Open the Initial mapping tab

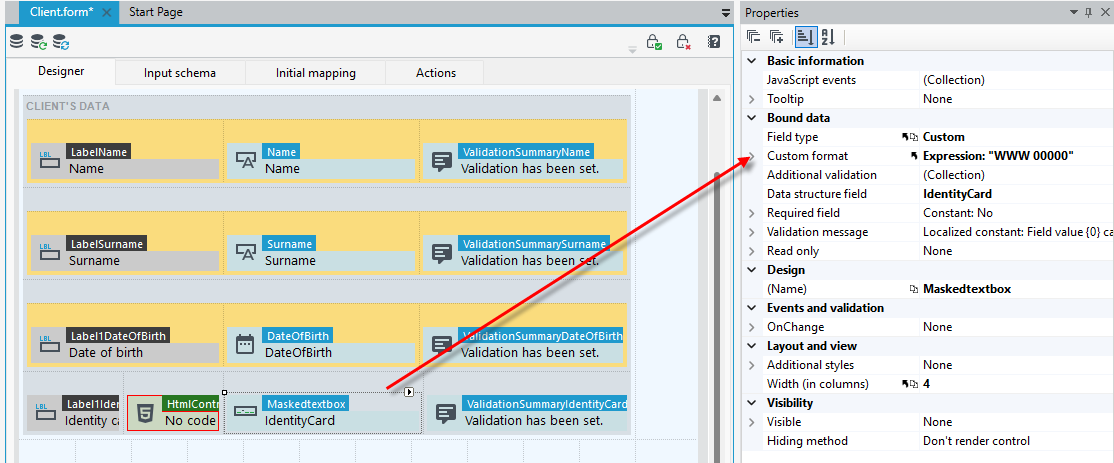[315, 73]
